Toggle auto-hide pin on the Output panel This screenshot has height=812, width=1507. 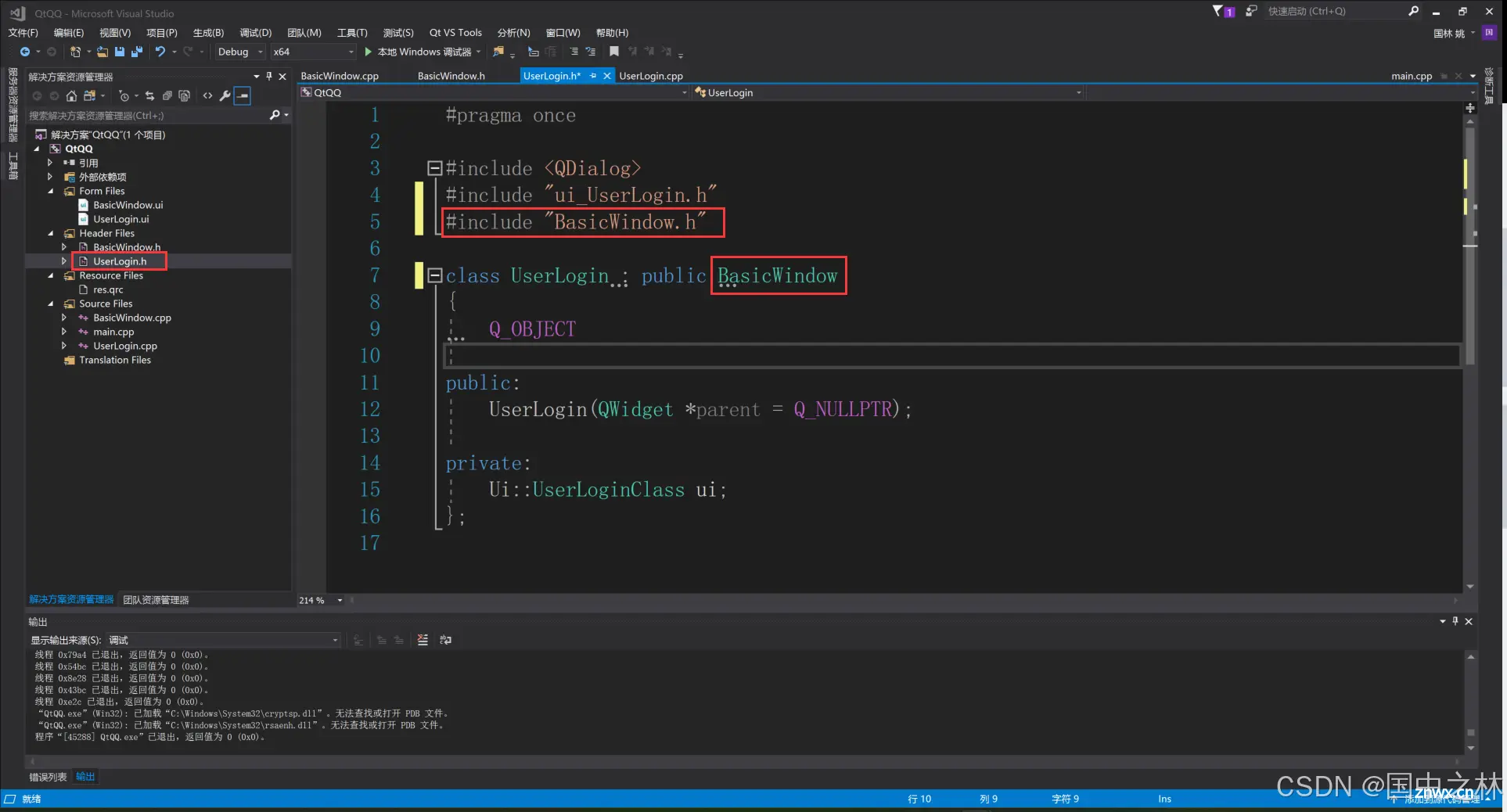[1455, 621]
